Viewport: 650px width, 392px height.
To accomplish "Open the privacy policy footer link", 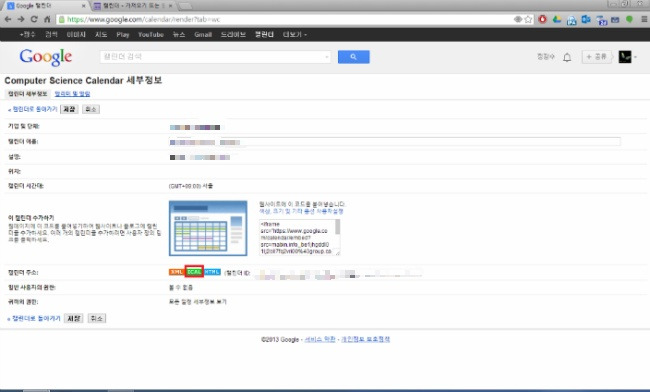I will pyautogui.click(x=365, y=339).
